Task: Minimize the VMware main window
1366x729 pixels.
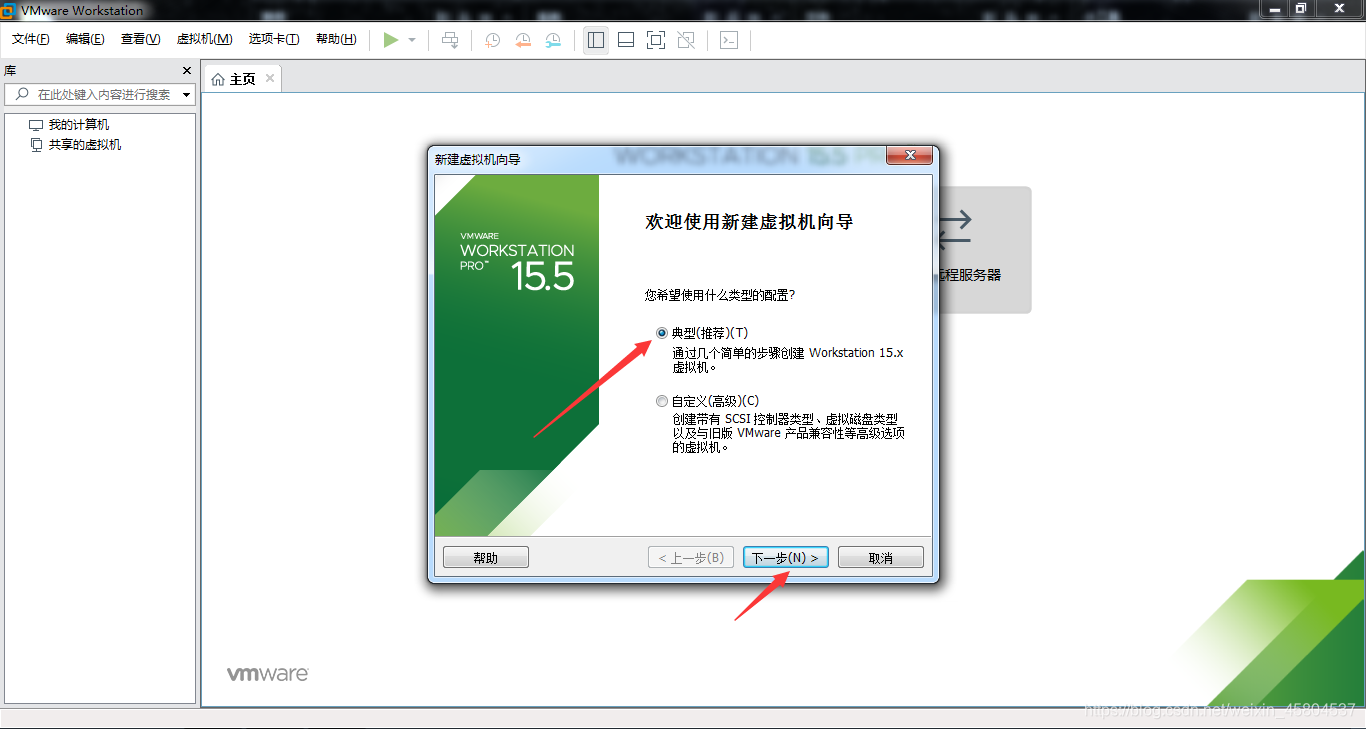Action: point(1272,8)
